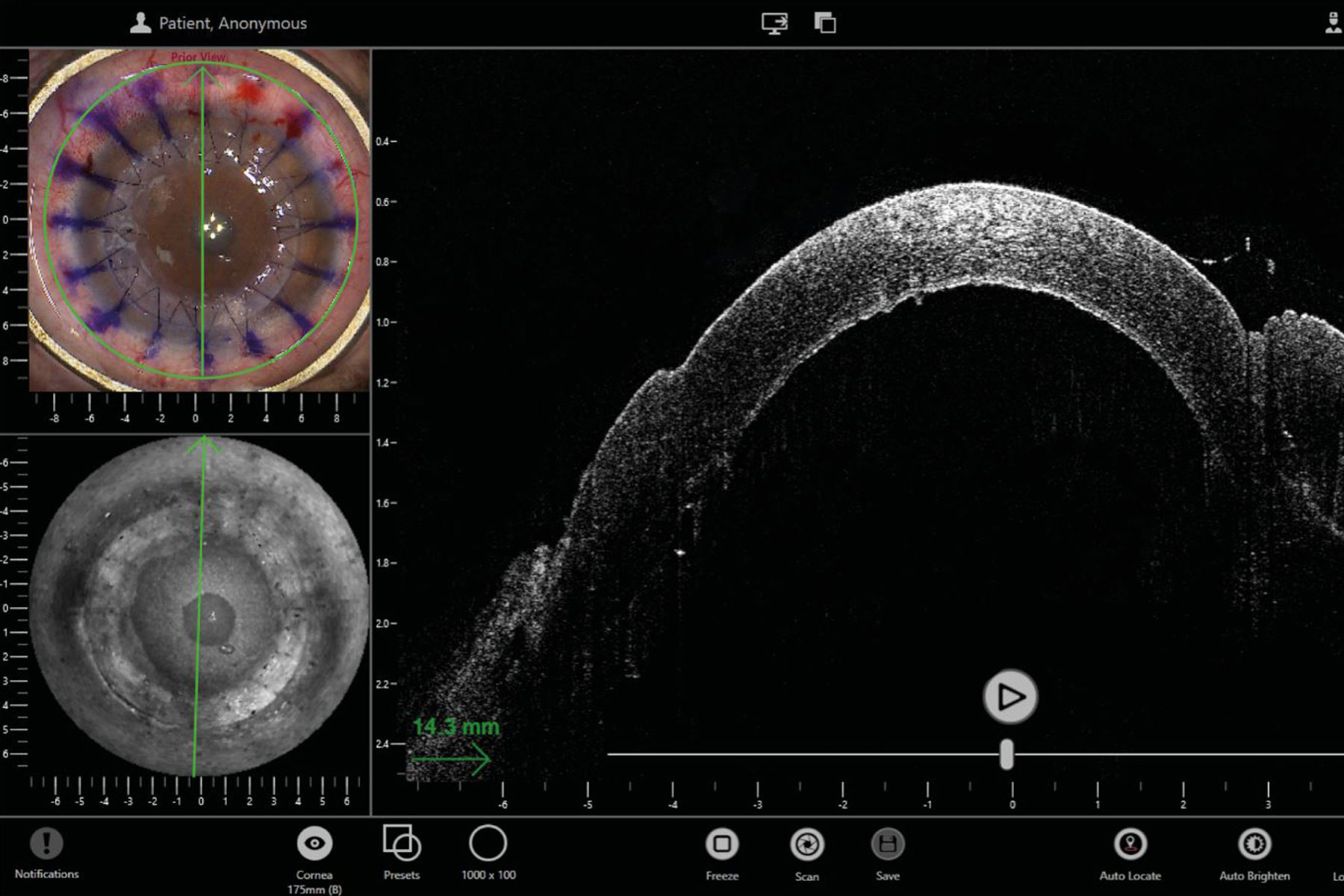Image resolution: width=1344 pixels, height=896 pixels.
Task: Click the send-to-external-display icon in the top bar
Action: [775, 22]
